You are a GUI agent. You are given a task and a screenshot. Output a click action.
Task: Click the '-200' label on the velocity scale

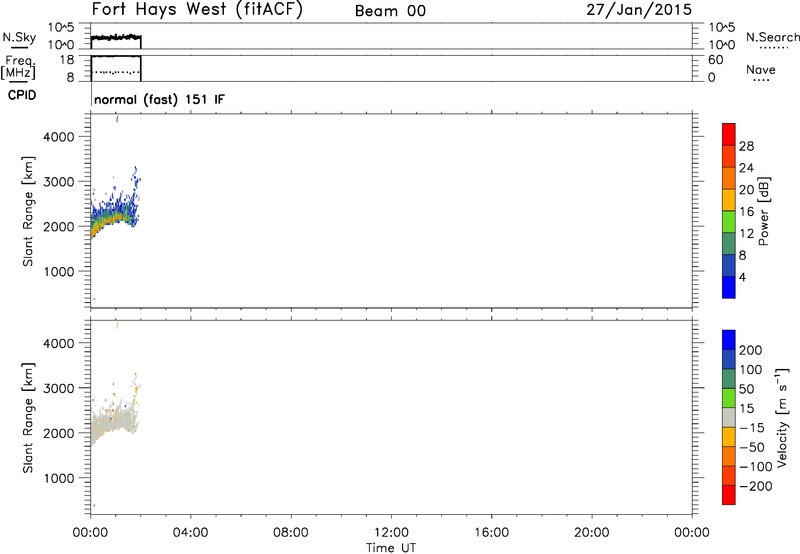756,486
